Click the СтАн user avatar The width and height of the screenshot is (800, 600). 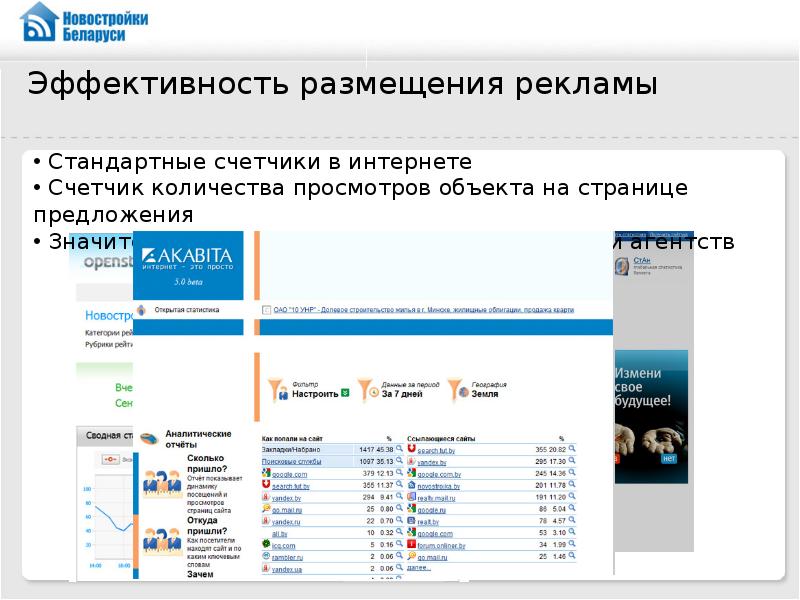(x=622, y=266)
